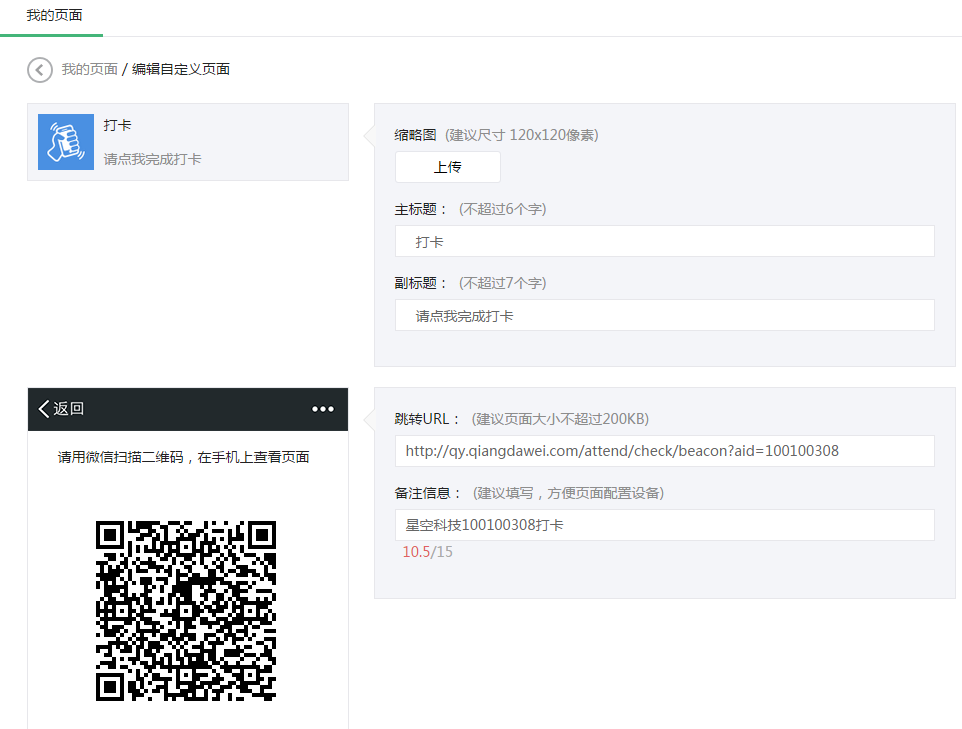962x729 pixels.
Task: Open the three-dots menu in phone preview
Action: click(x=323, y=409)
